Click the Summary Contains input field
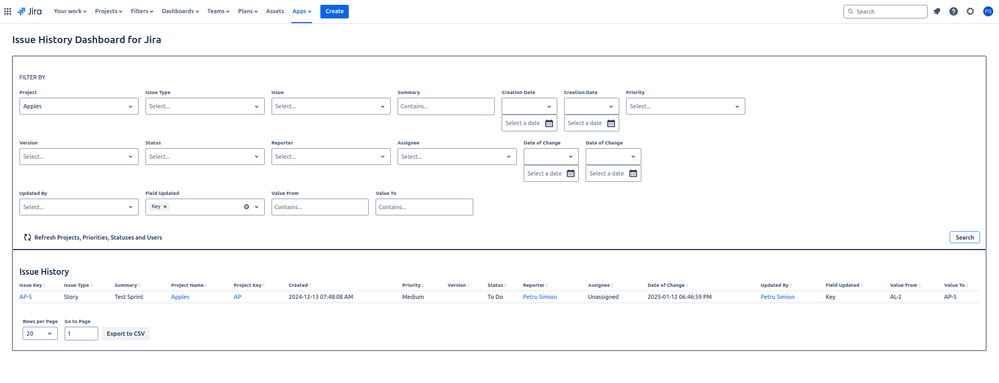 [x=446, y=106]
